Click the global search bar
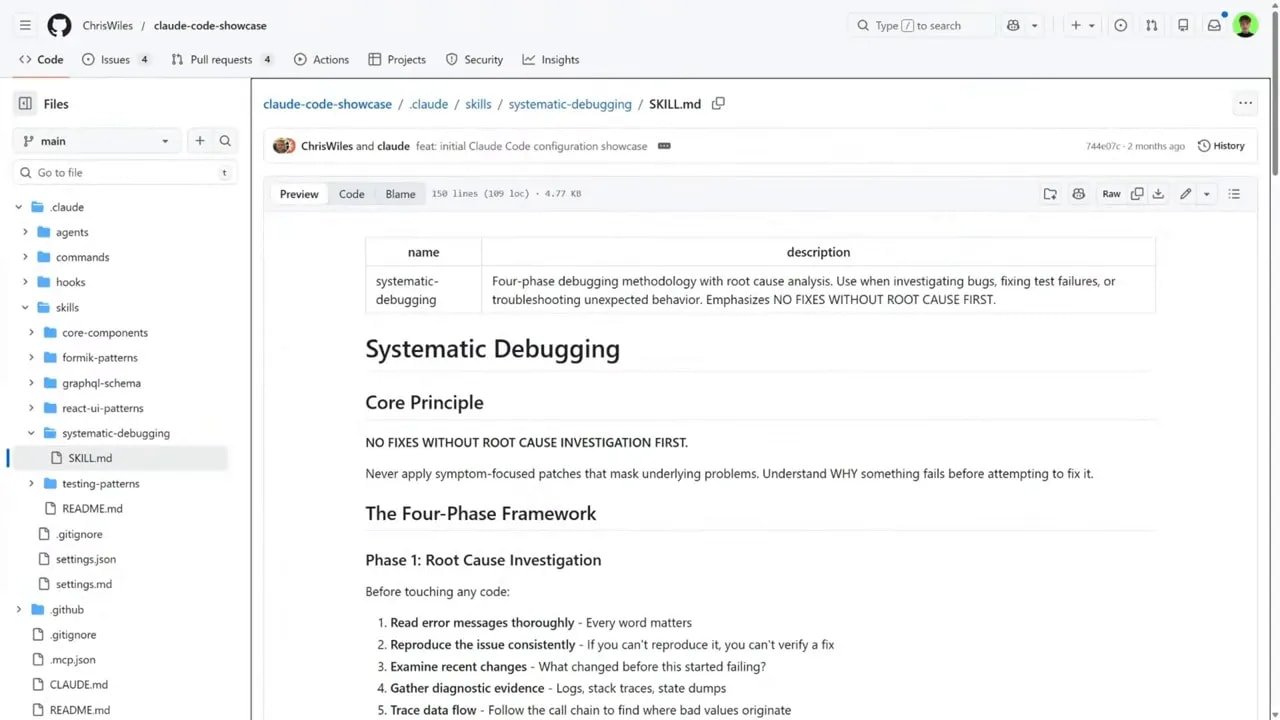1280x720 pixels. click(x=920, y=25)
